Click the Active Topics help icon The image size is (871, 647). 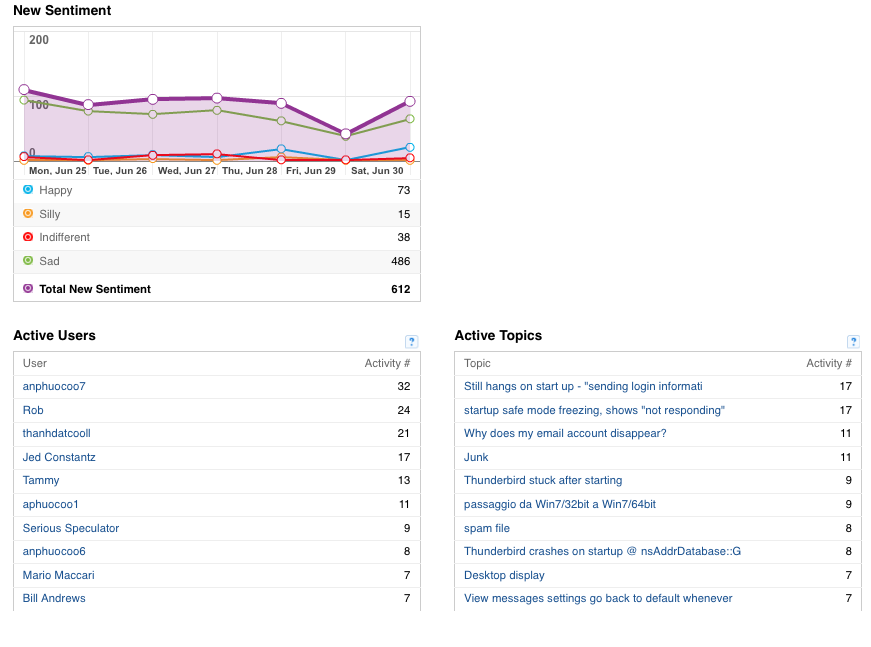point(853,342)
